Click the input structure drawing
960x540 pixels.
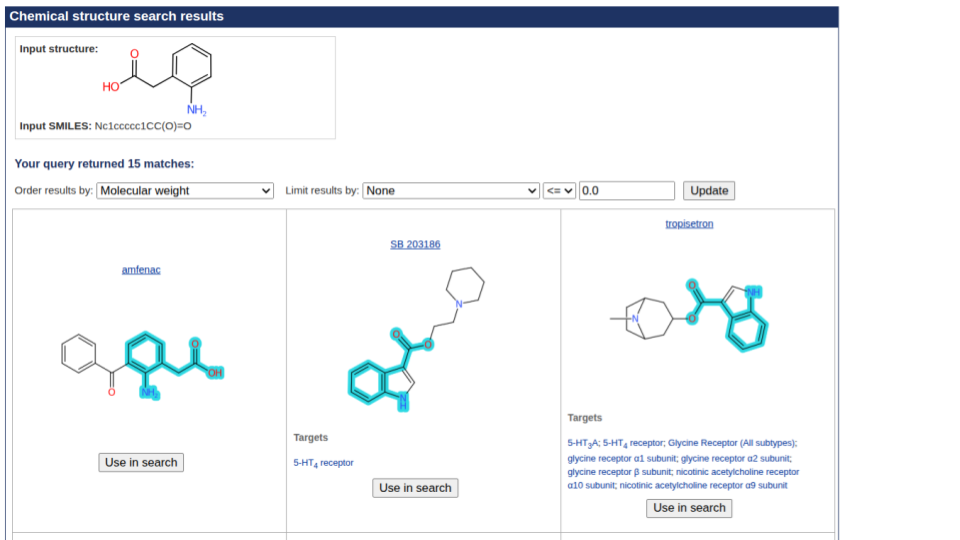point(160,80)
